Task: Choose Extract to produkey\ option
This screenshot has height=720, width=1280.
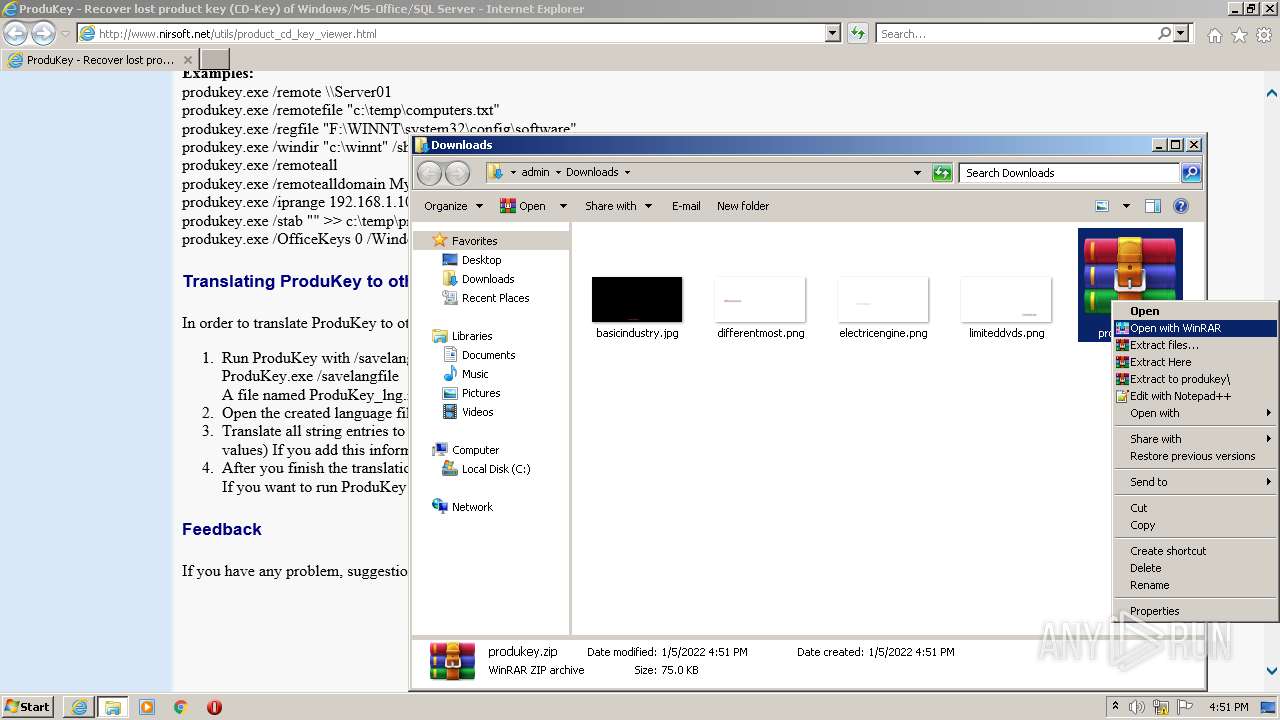Action: pyautogui.click(x=1196, y=379)
